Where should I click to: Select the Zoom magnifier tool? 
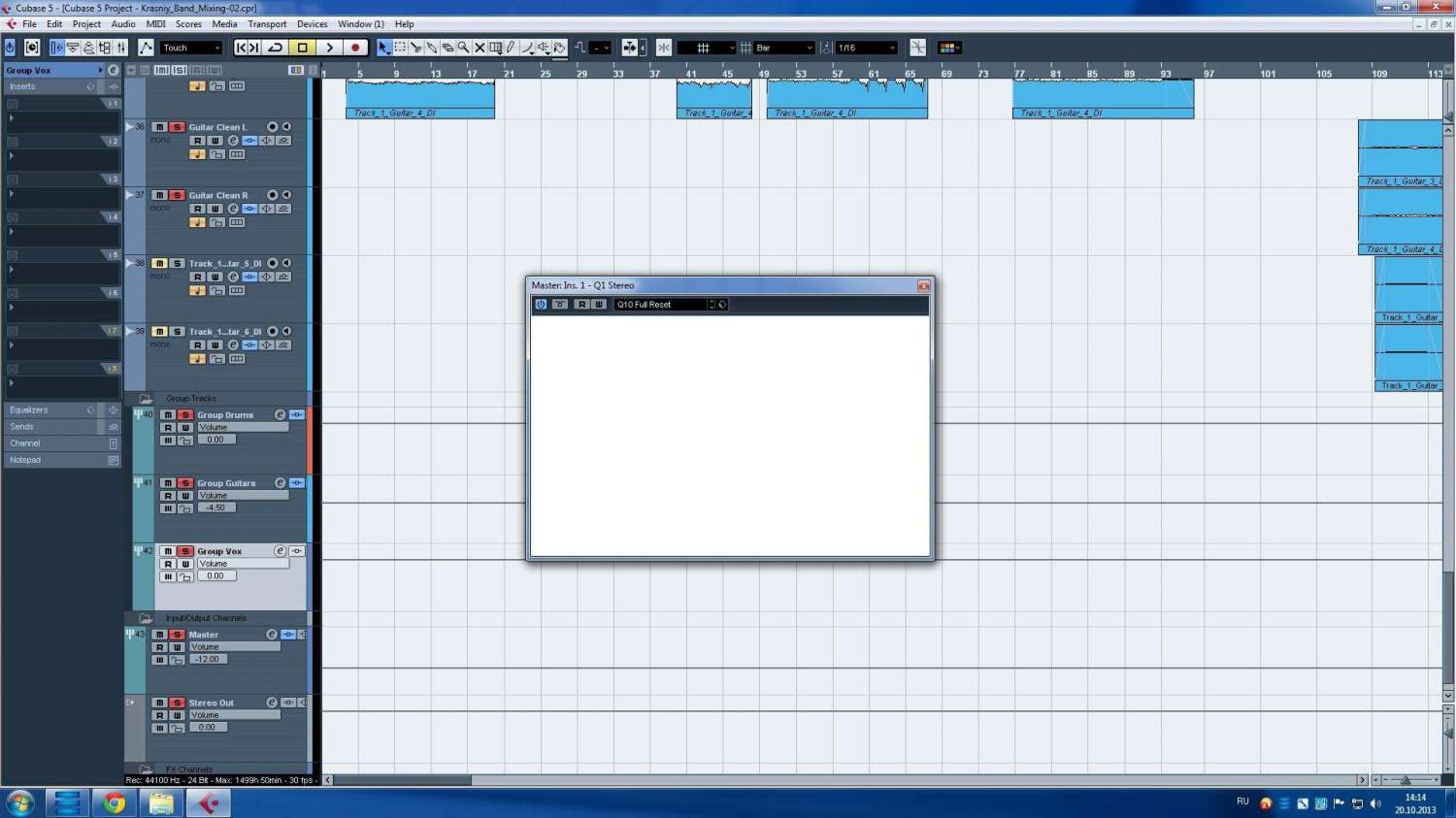click(x=464, y=48)
